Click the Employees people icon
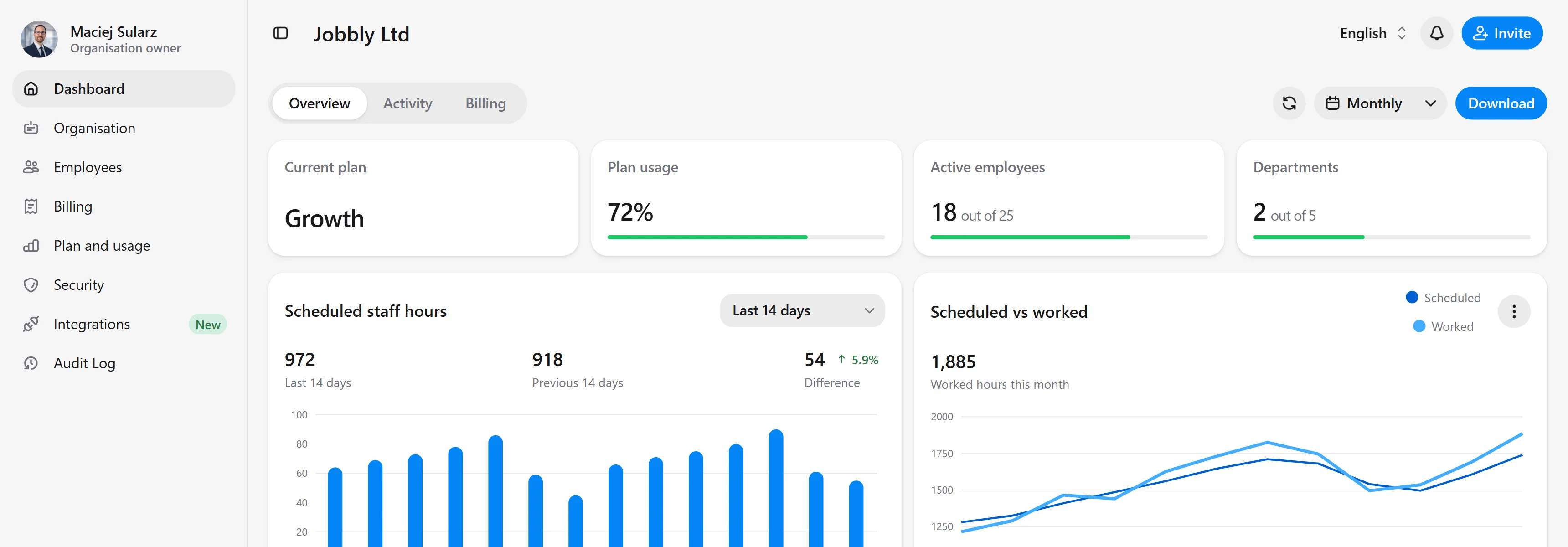 click(x=31, y=167)
